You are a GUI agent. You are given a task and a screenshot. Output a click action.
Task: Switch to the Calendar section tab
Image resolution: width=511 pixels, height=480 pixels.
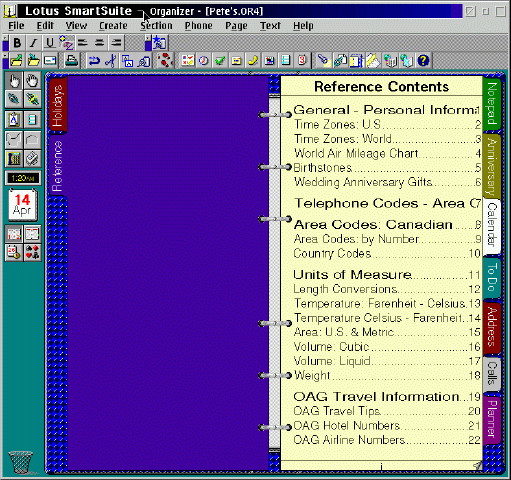click(492, 226)
